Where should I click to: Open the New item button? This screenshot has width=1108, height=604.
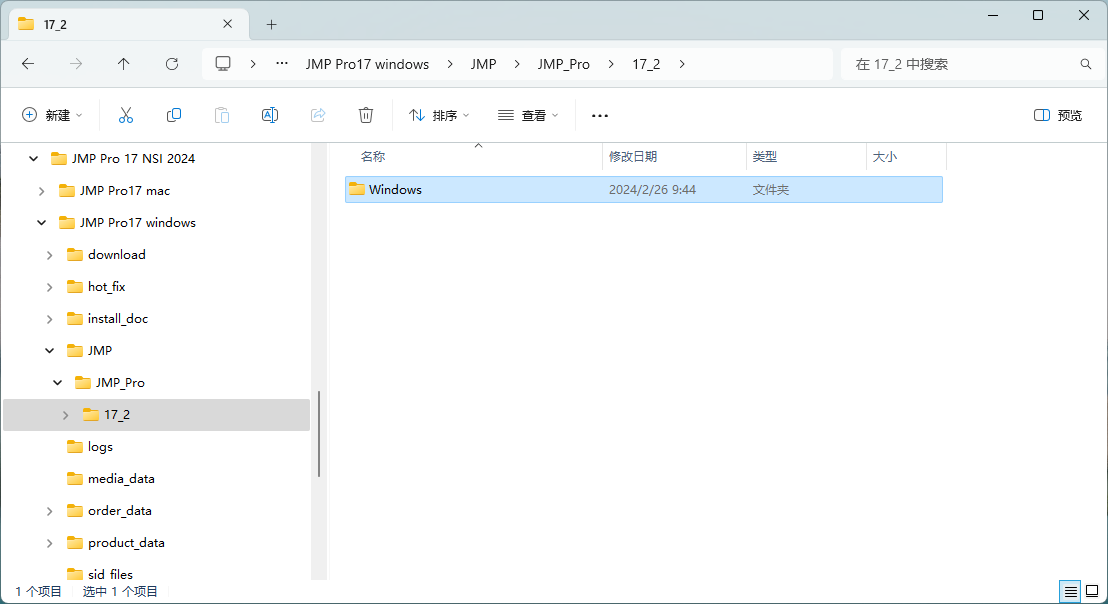[52, 115]
